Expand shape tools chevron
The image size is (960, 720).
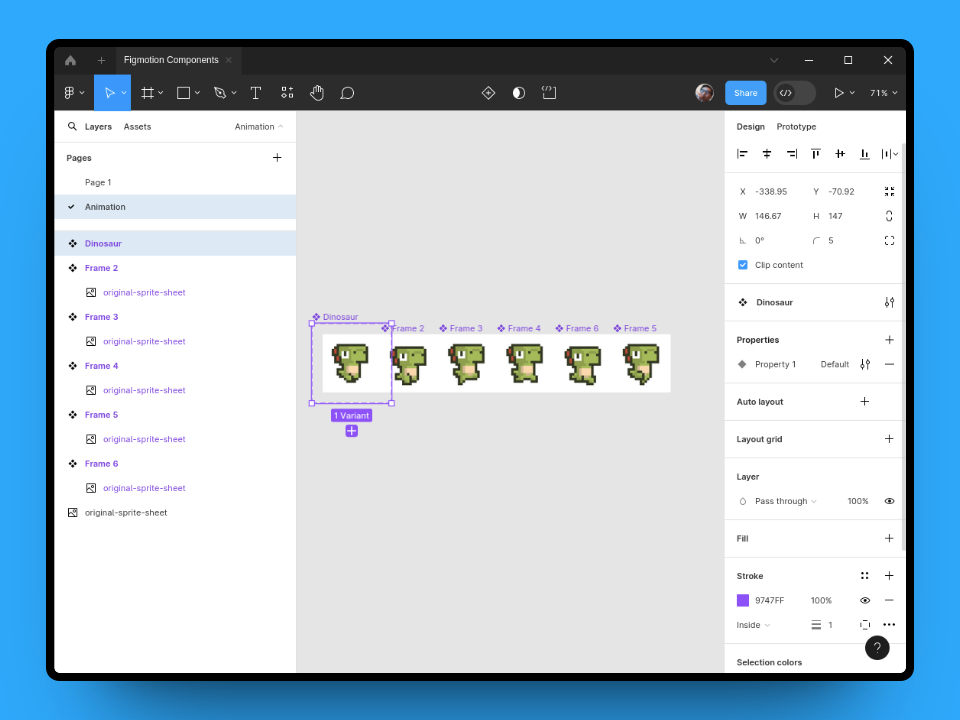[x=197, y=92]
